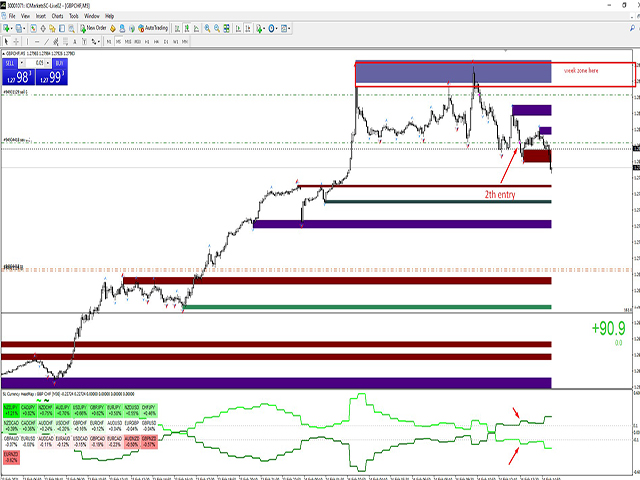This screenshot has height=480, width=640.
Task: Open the Periods clock dropdown
Action: [273, 29]
